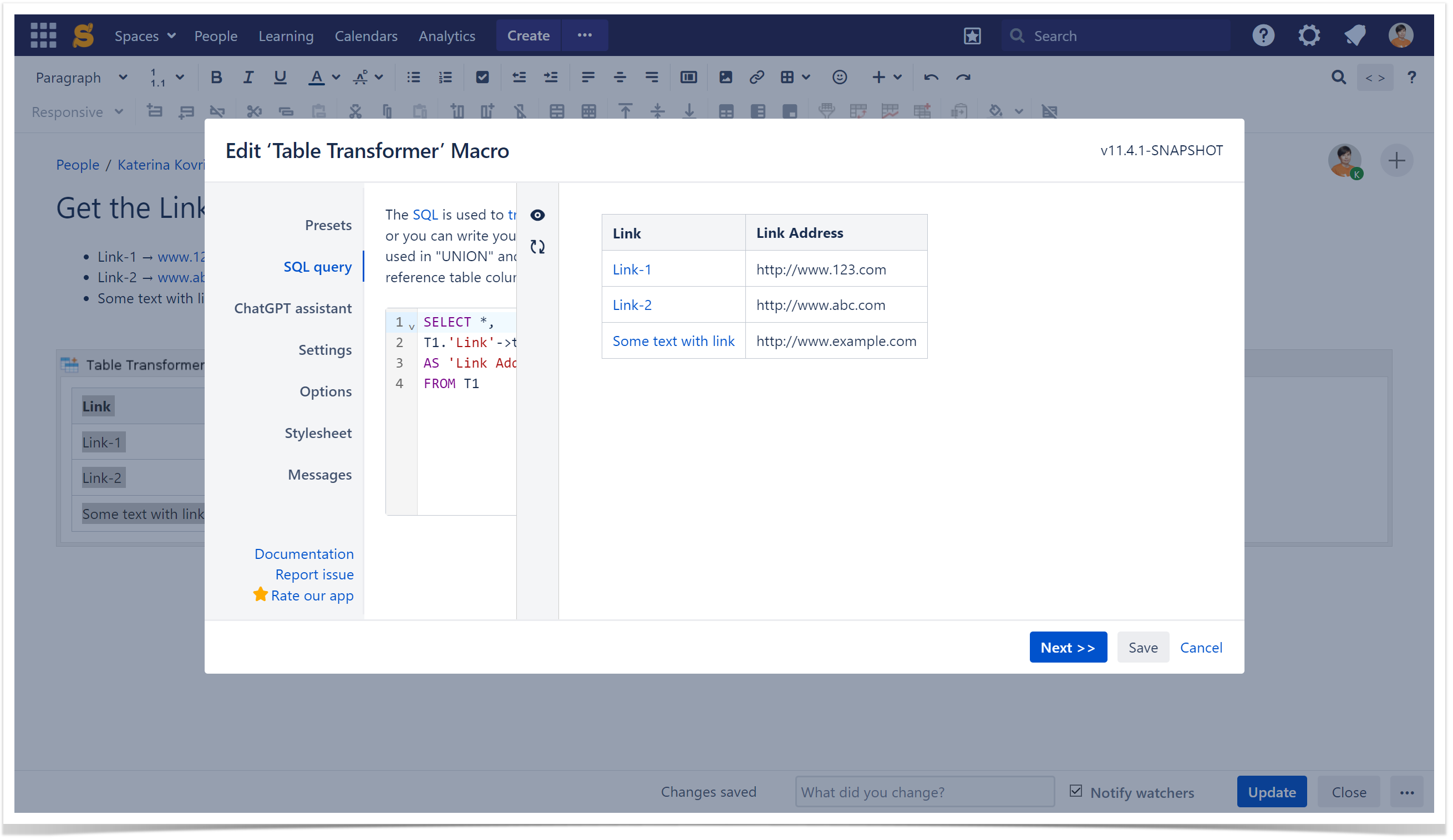Insert a link with the chain icon
The width and height of the screenshot is (1453, 840).
coord(756,77)
